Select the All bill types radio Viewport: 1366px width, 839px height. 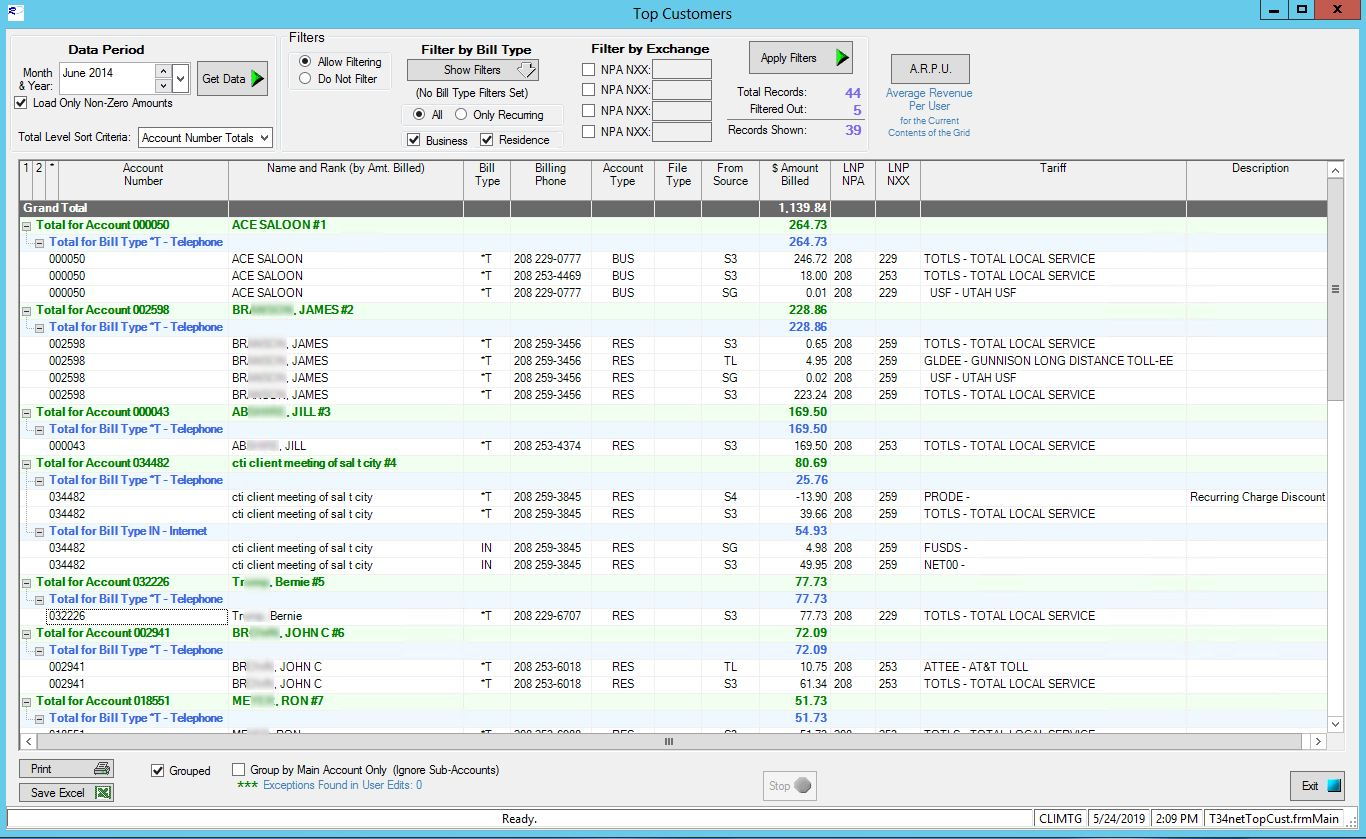(417, 115)
